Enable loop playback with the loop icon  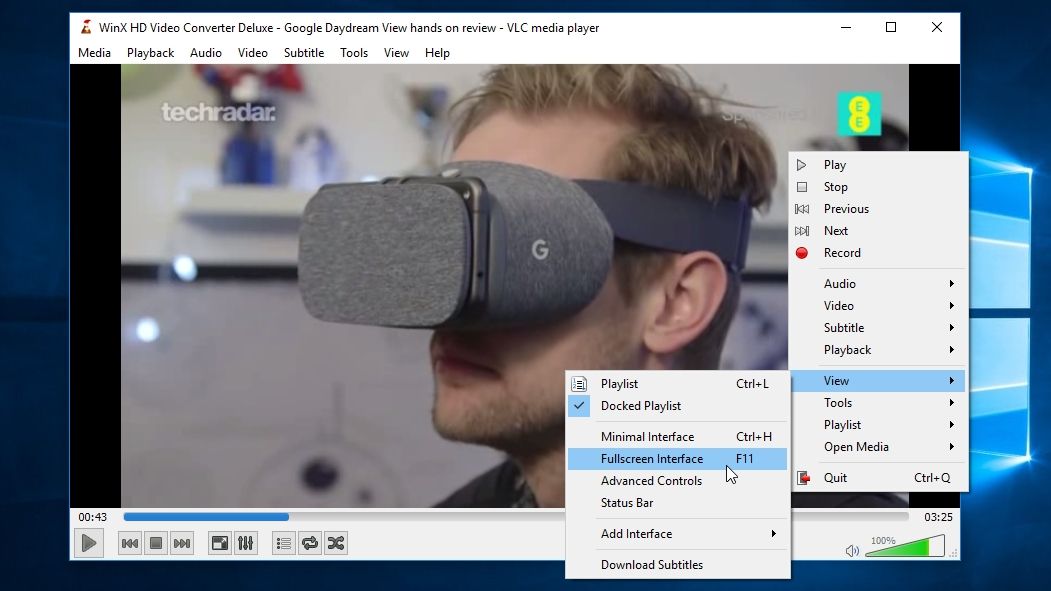coord(309,543)
